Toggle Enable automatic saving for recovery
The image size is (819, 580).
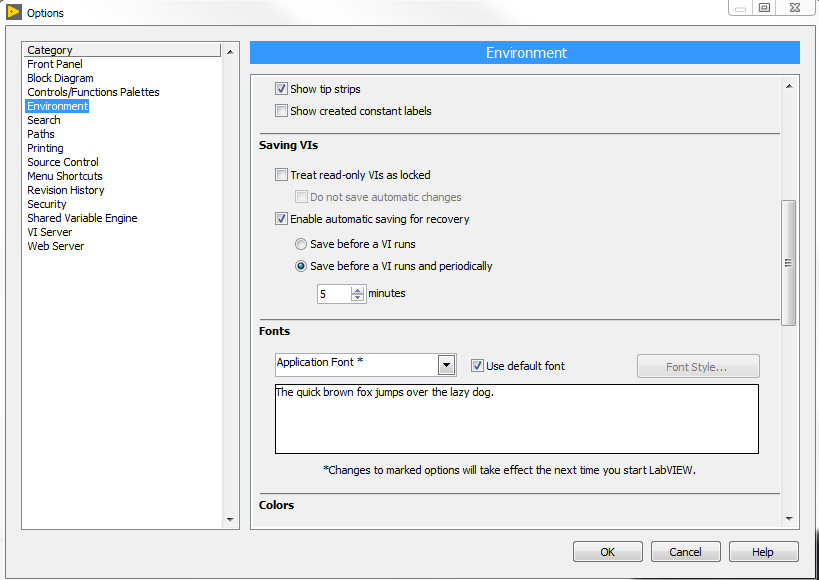(x=282, y=218)
